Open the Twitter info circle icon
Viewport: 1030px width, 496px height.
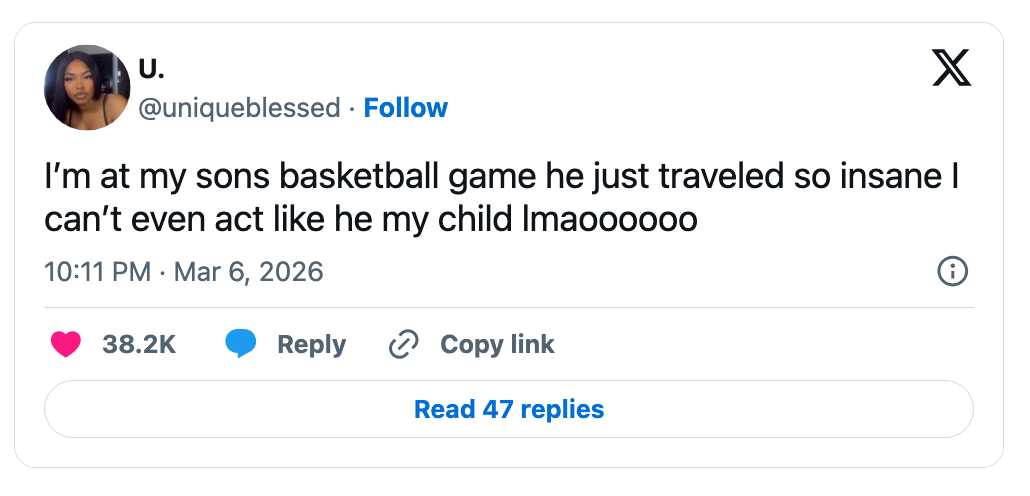pyautogui.click(x=951, y=271)
